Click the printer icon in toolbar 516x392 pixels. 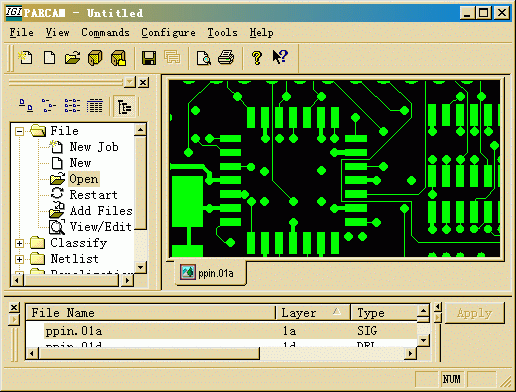pyautogui.click(x=226, y=58)
